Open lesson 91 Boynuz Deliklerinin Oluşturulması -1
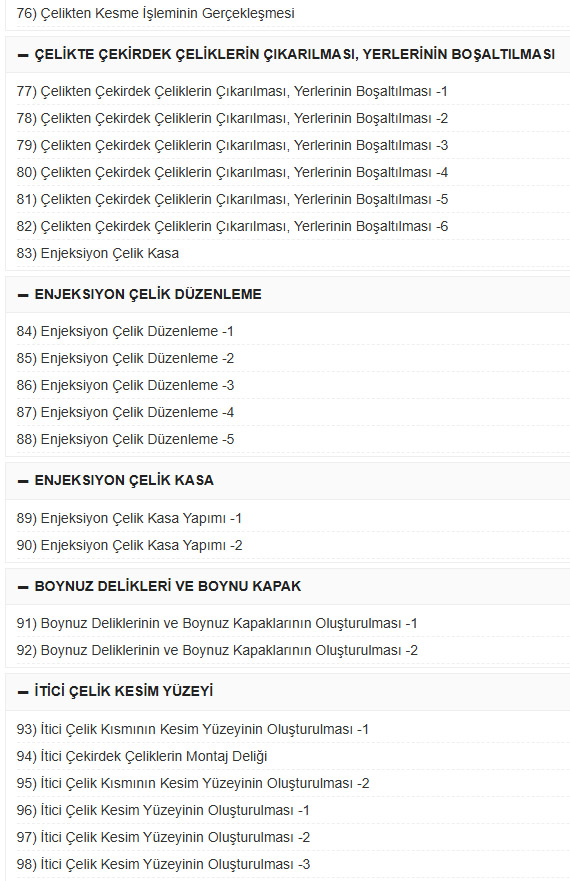The height and width of the screenshot is (881, 570). point(217,623)
